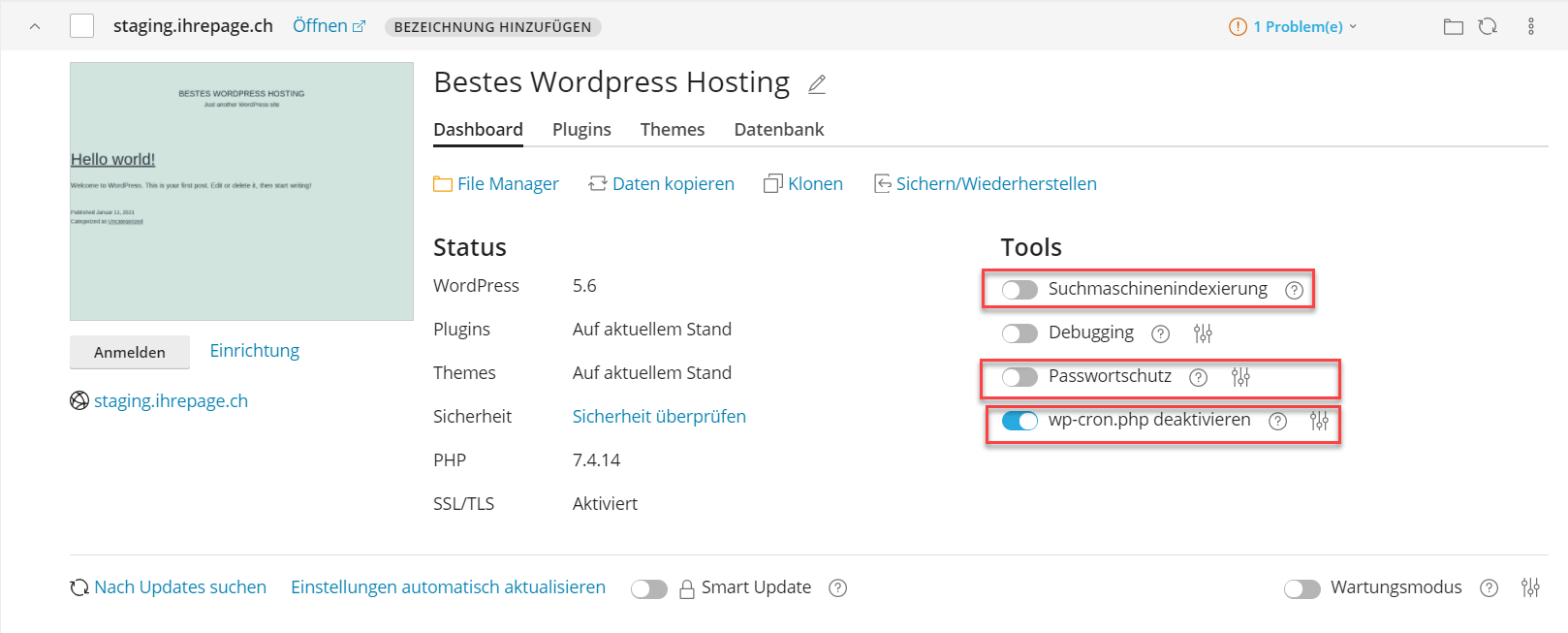The image size is (1568, 633).
Task: Open the Einrichtung link
Action: click(x=255, y=351)
